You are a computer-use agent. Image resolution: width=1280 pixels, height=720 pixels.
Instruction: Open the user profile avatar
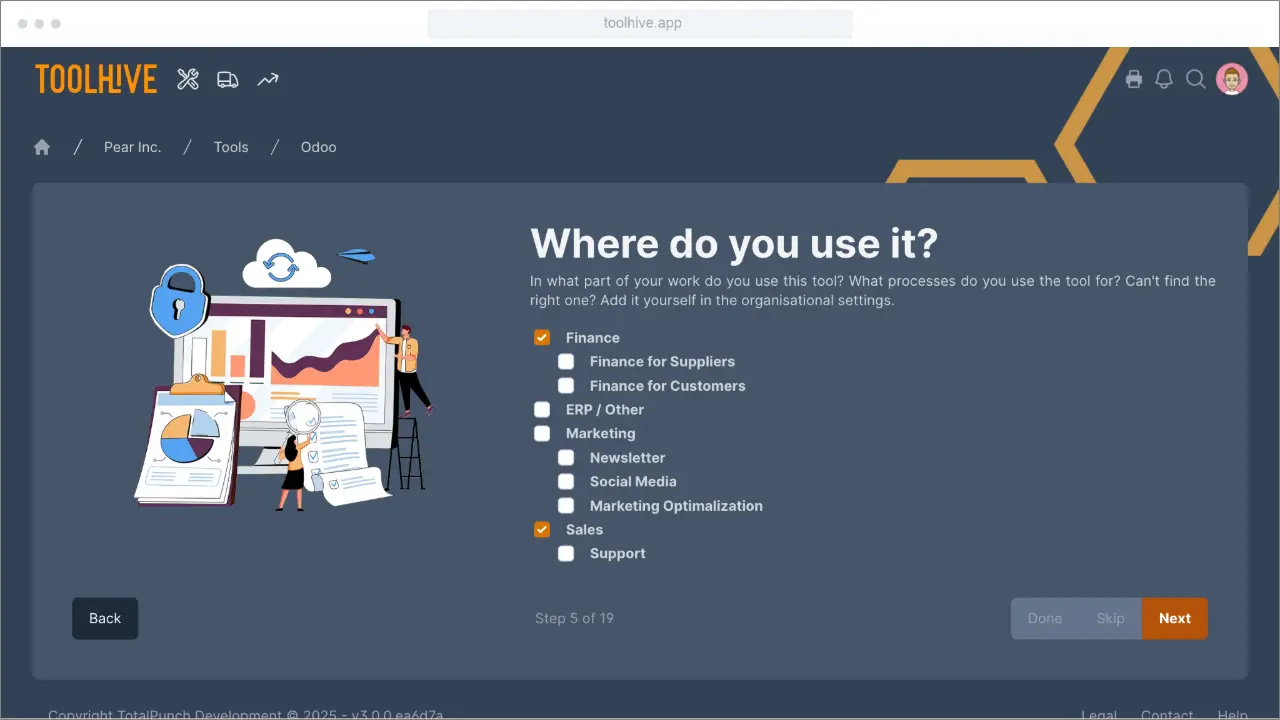click(1232, 78)
